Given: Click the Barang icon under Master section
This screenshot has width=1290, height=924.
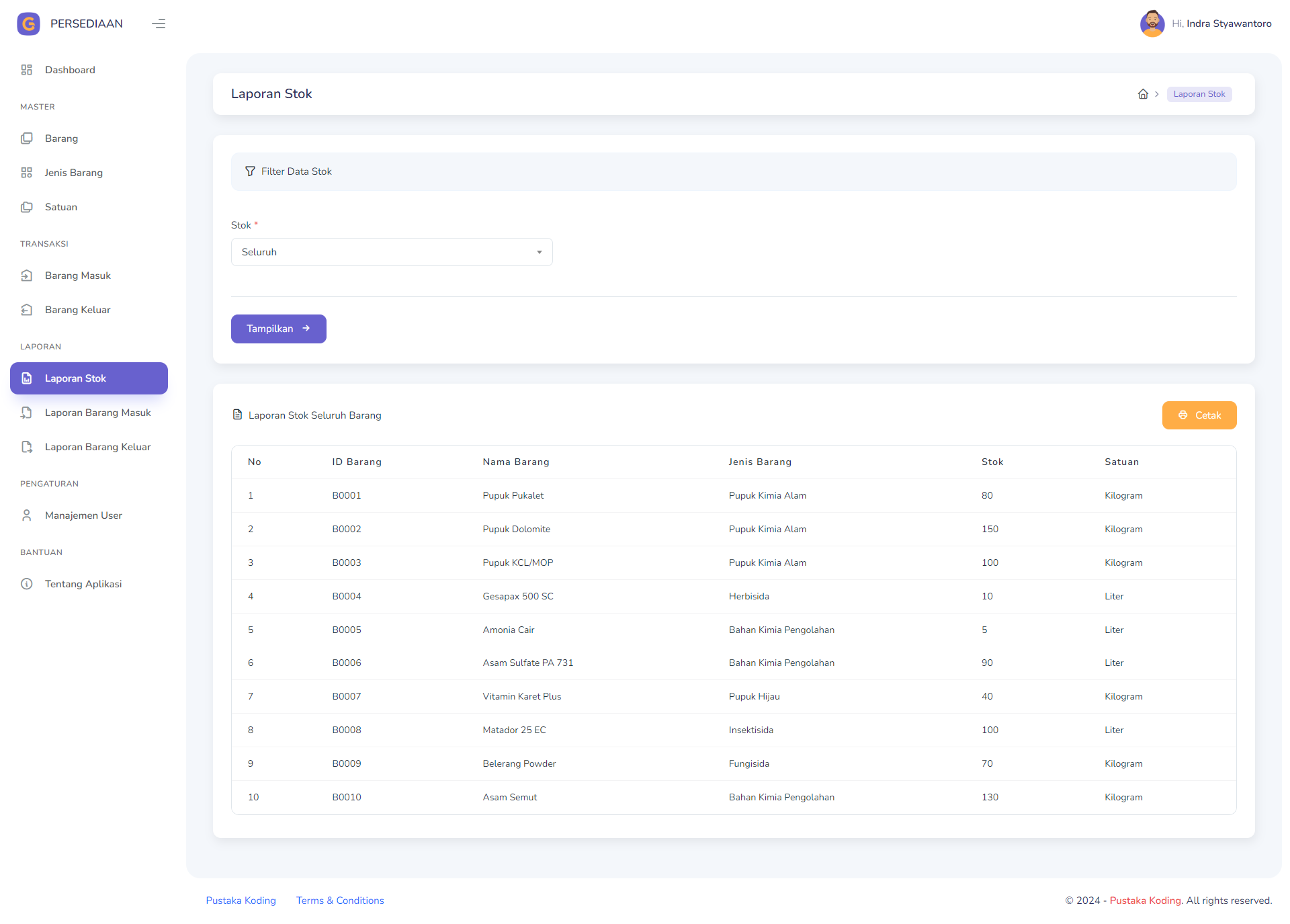Looking at the screenshot, I should [x=26, y=138].
